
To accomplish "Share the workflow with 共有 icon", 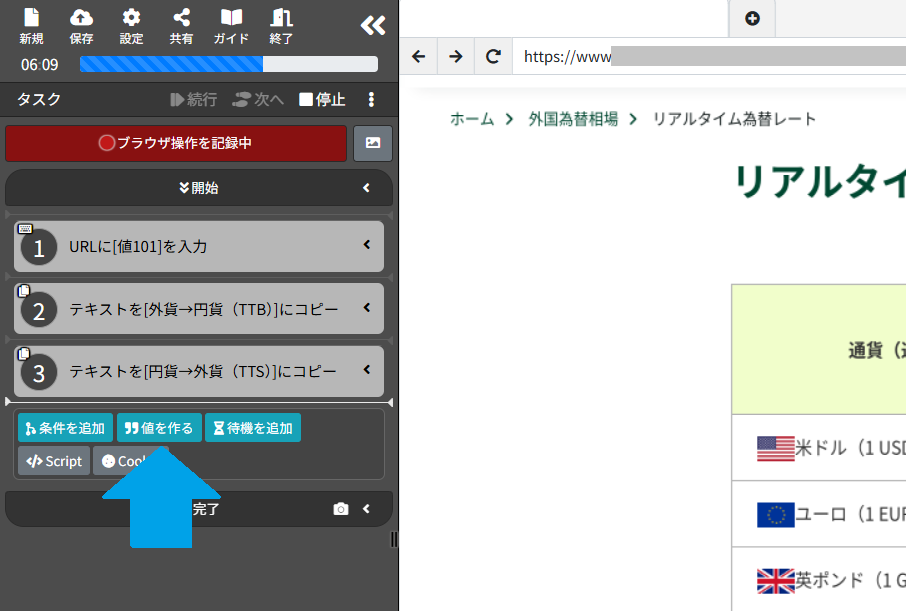I will (x=180, y=27).
